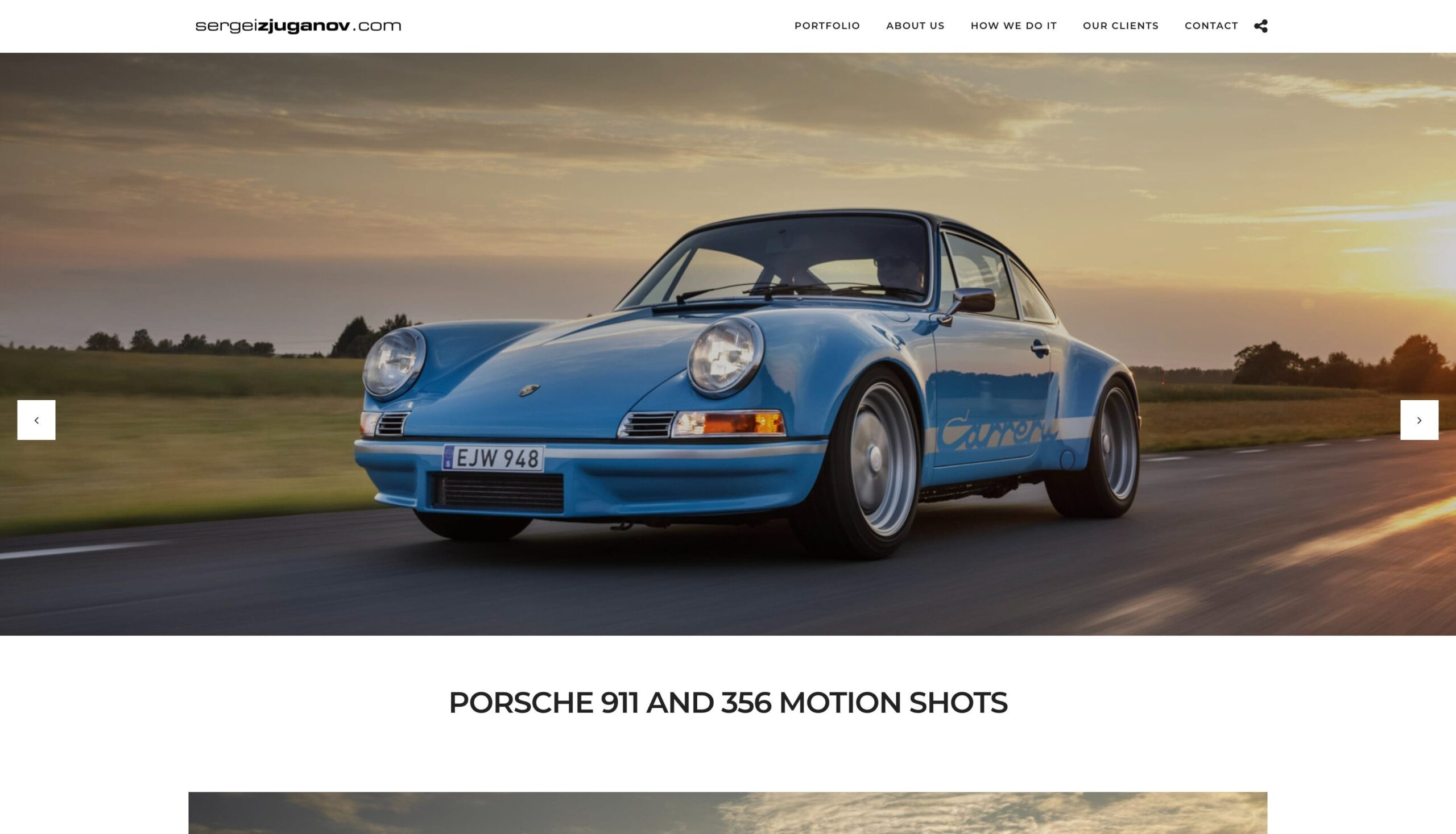The width and height of the screenshot is (1456, 834).
Task: Open the second gallery image below the heading
Action: coord(727,813)
